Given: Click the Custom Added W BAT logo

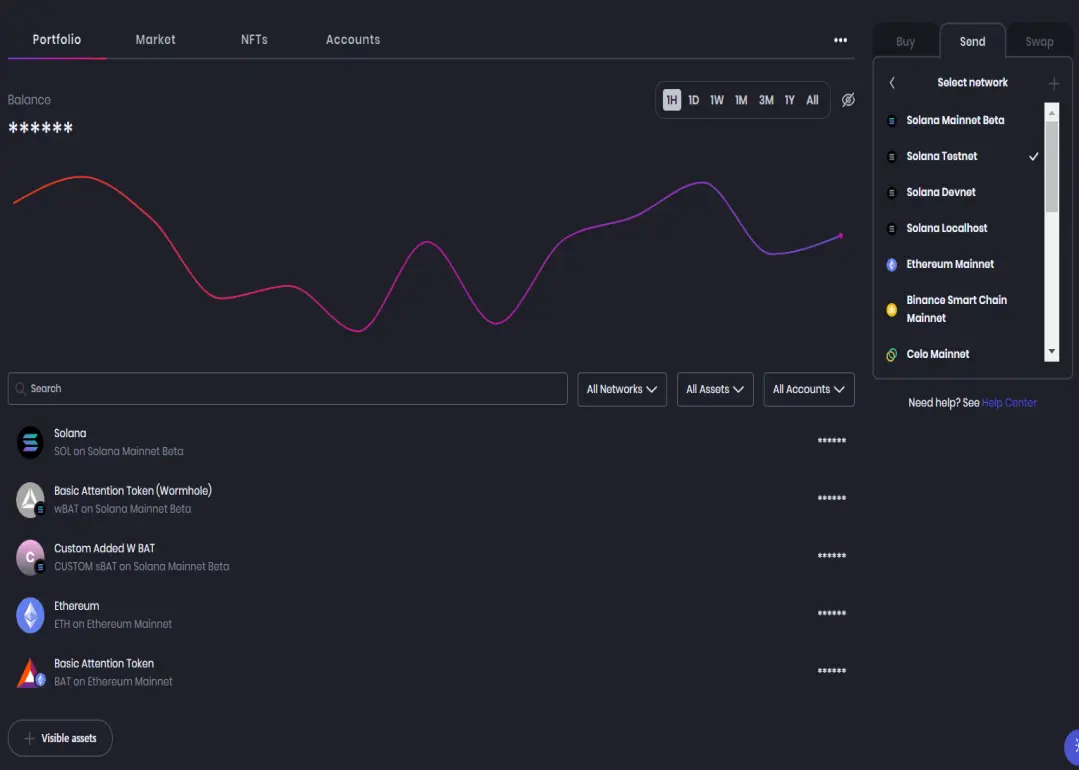Looking at the screenshot, I should (30, 557).
